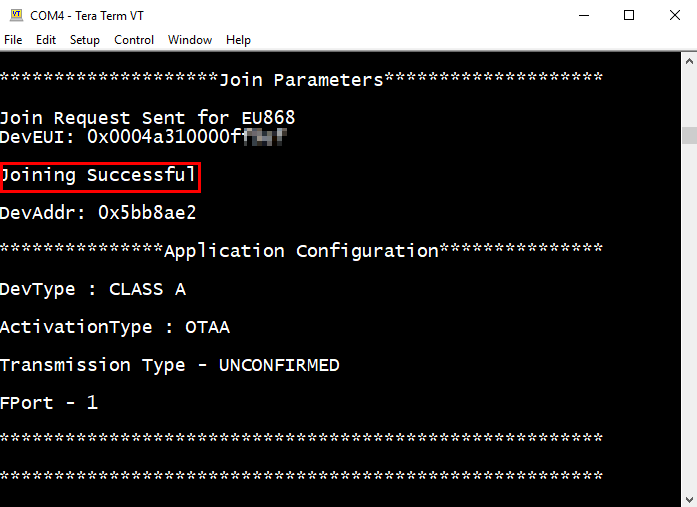This screenshot has width=697, height=507.
Task: Minimize the Tera Term window
Action: (582, 15)
